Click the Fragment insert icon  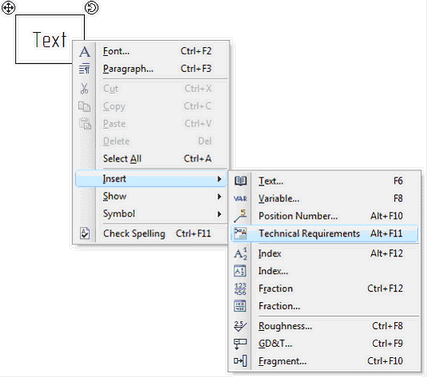click(240, 361)
